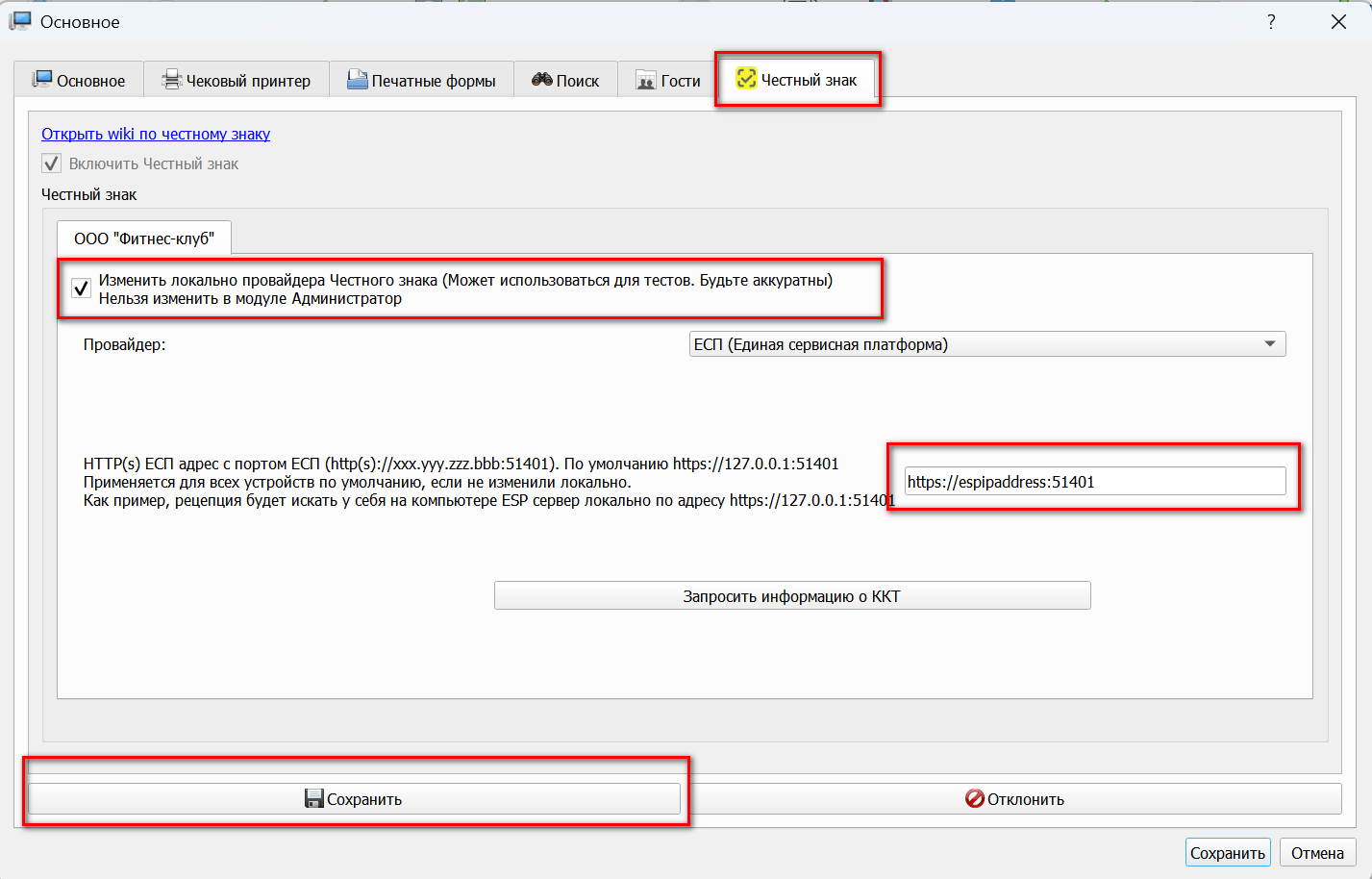Screen dimensions: 1372x879
Task: Click the window title bar computer icon
Action: point(20,21)
